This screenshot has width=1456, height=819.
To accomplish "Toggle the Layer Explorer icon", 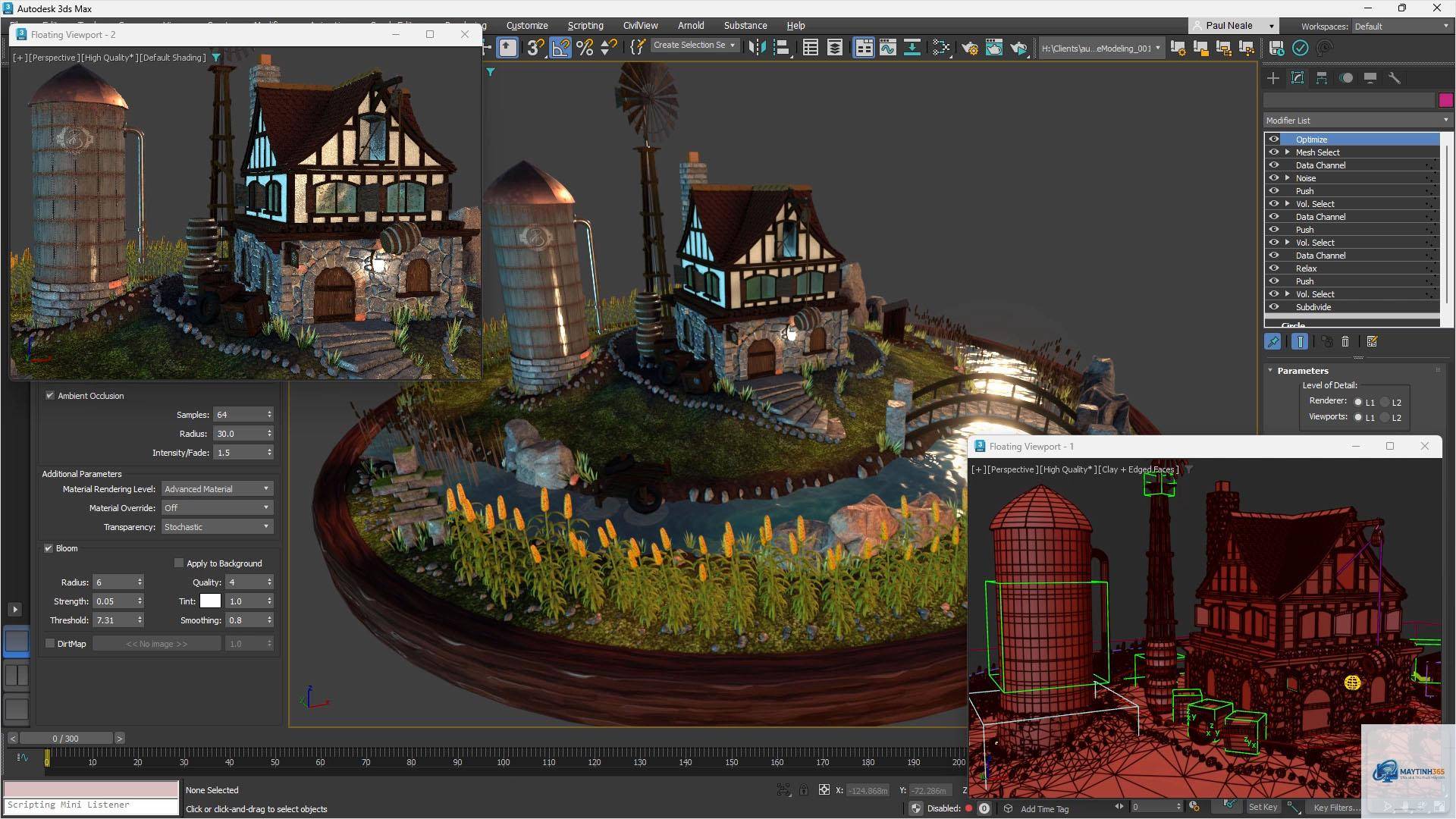I will pyautogui.click(x=835, y=48).
